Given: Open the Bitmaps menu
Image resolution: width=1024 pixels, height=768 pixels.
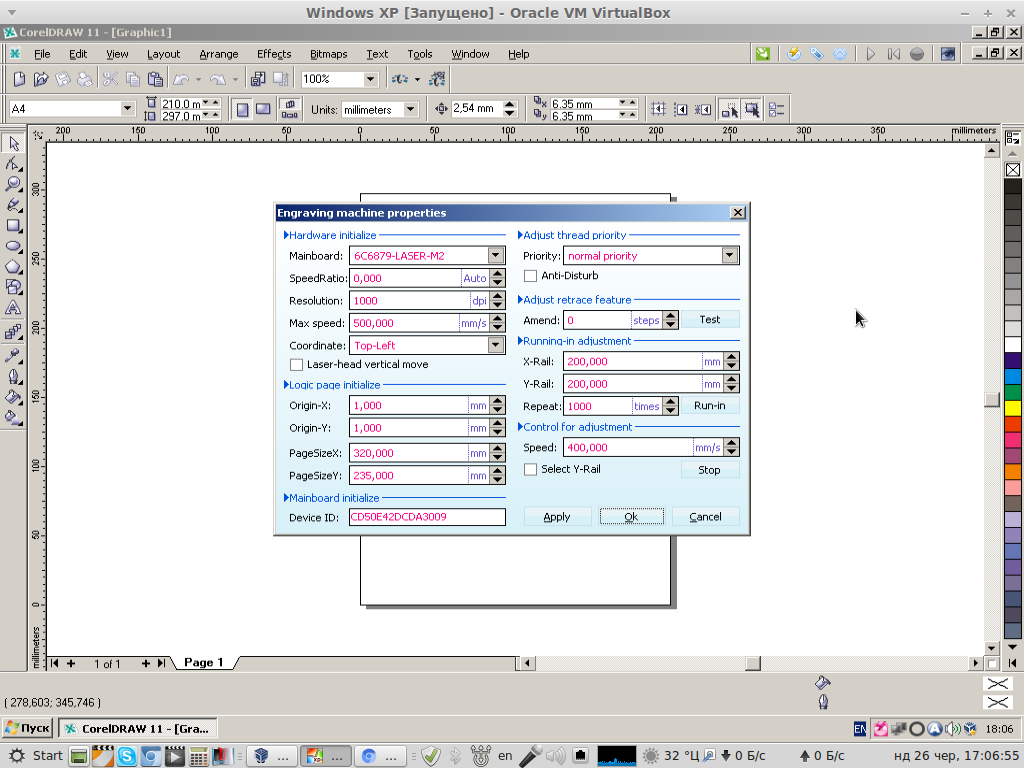Looking at the screenshot, I should 328,54.
